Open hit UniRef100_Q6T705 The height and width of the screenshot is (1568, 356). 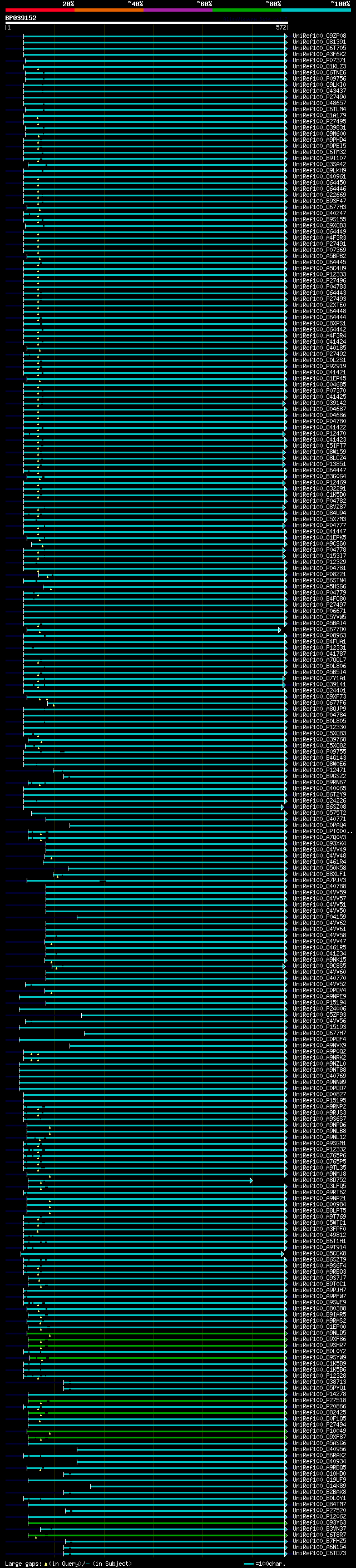click(319, 48)
